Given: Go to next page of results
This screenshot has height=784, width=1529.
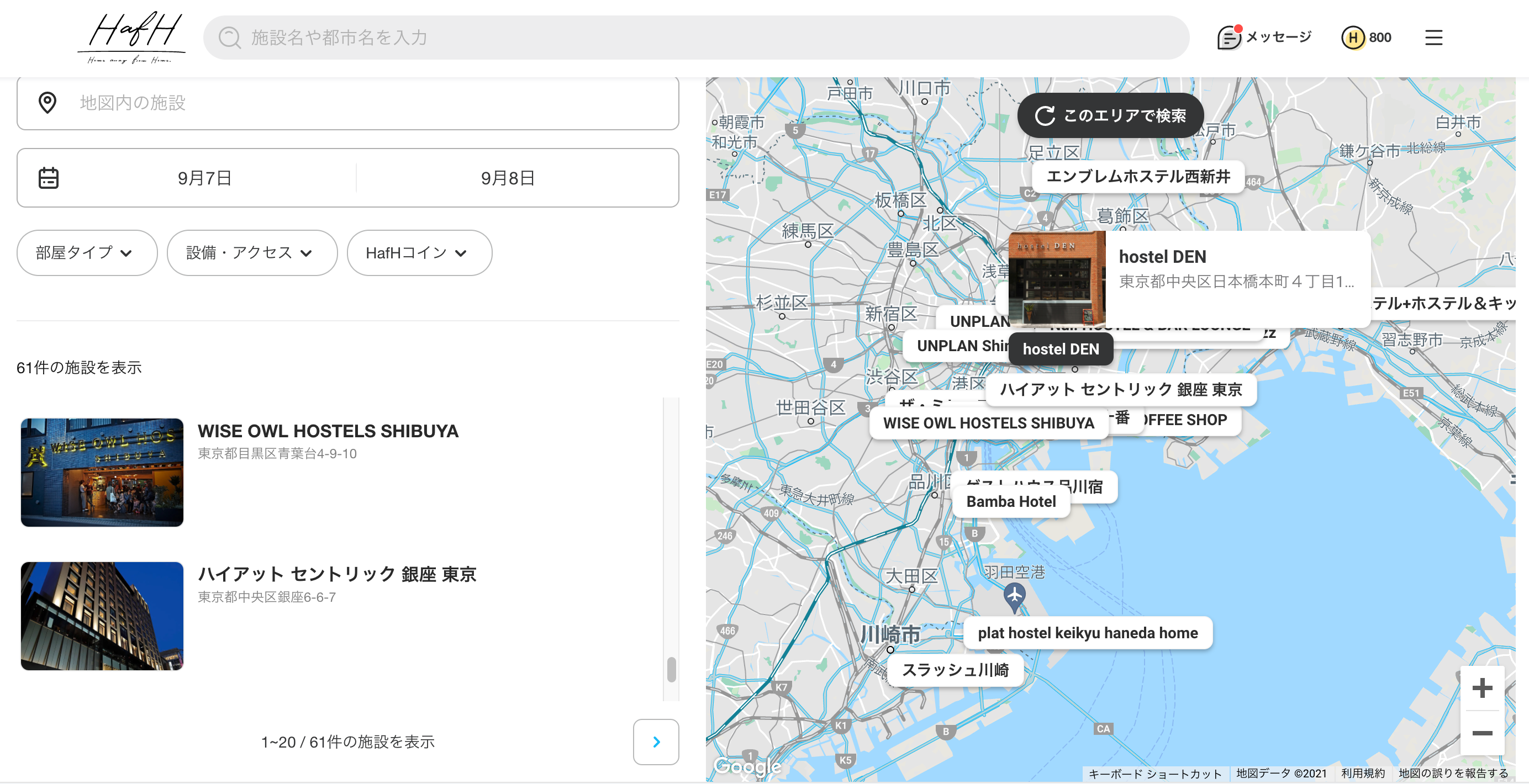Looking at the screenshot, I should click(656, 742).
